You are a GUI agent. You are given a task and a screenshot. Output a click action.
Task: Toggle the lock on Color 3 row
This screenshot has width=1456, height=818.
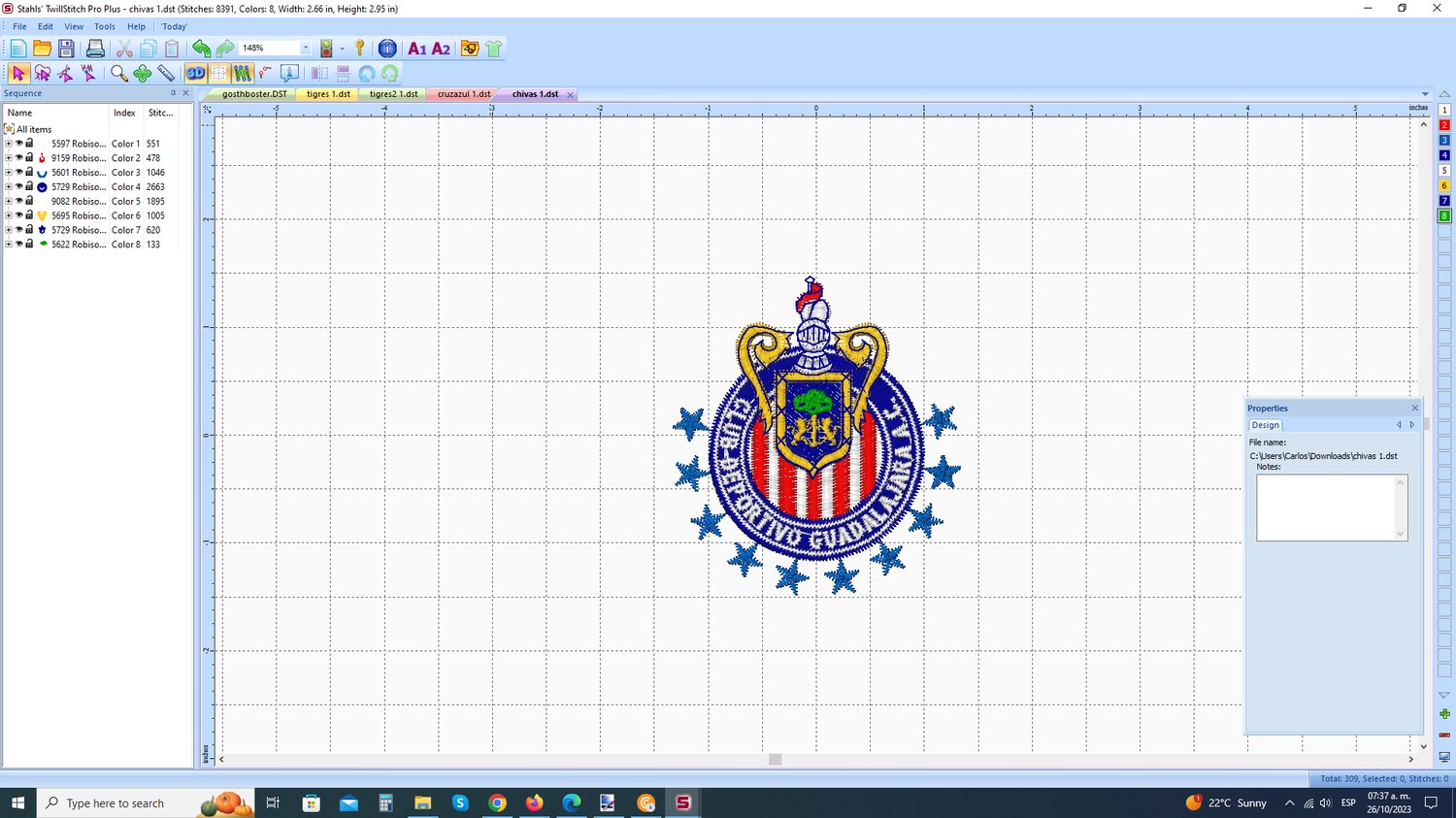[29, 172]
